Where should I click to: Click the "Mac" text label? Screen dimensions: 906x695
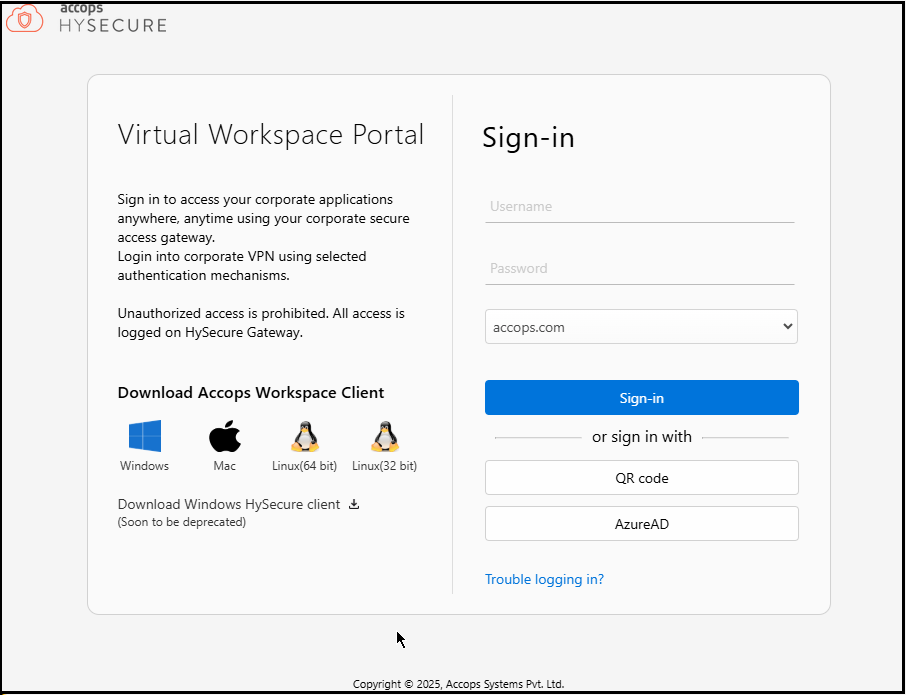coord(225,466)
